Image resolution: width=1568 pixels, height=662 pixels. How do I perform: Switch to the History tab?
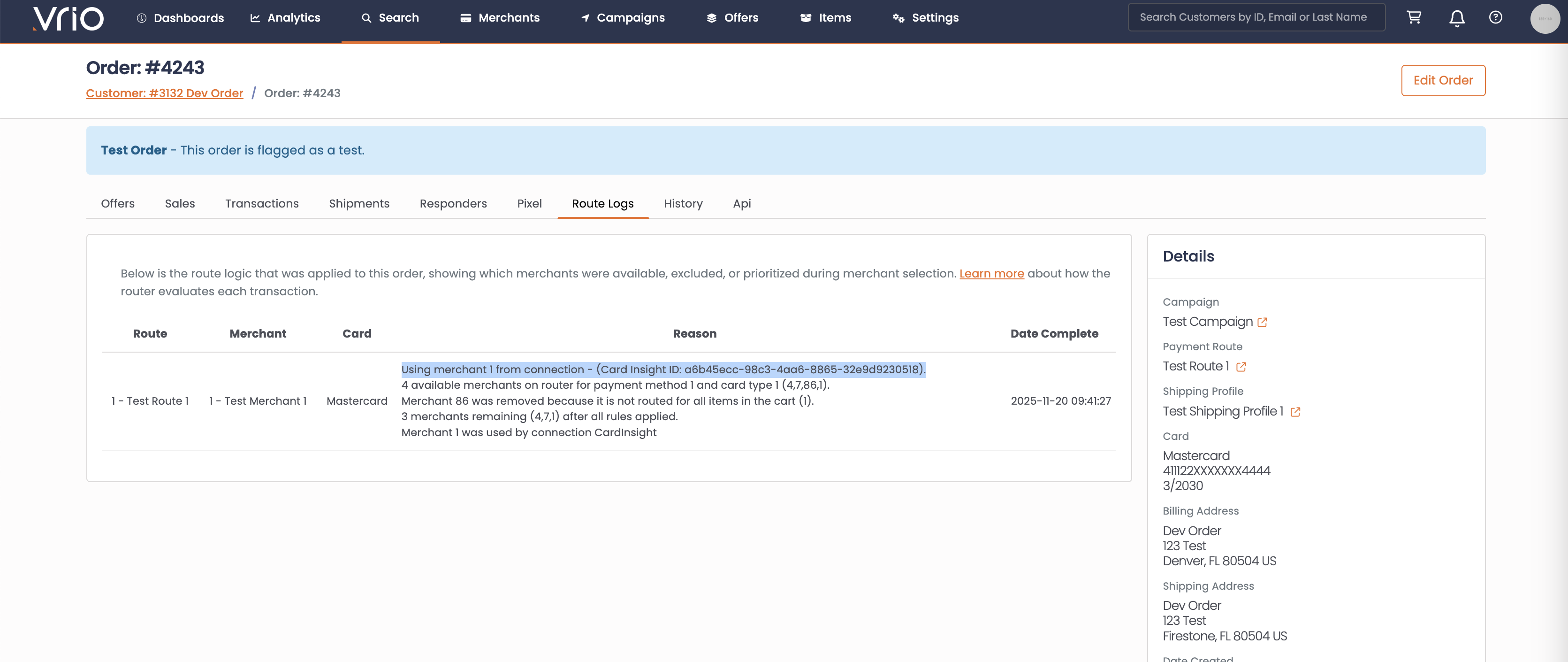pyautogui.click(x=683, y=203)
